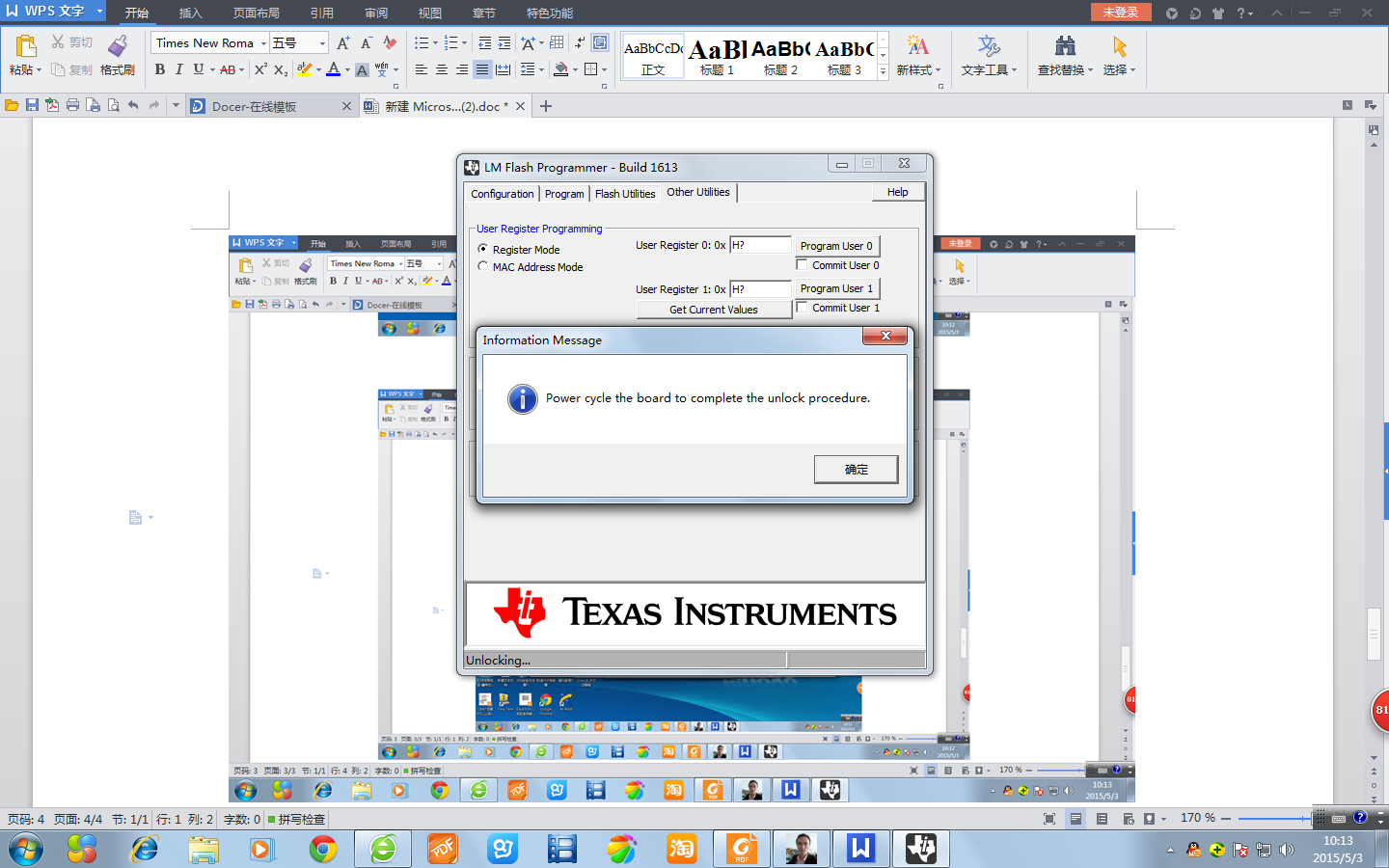Viewport: 1389px width, 868px height.
Task: Apply superscript formatting
Action: point(260,69)
